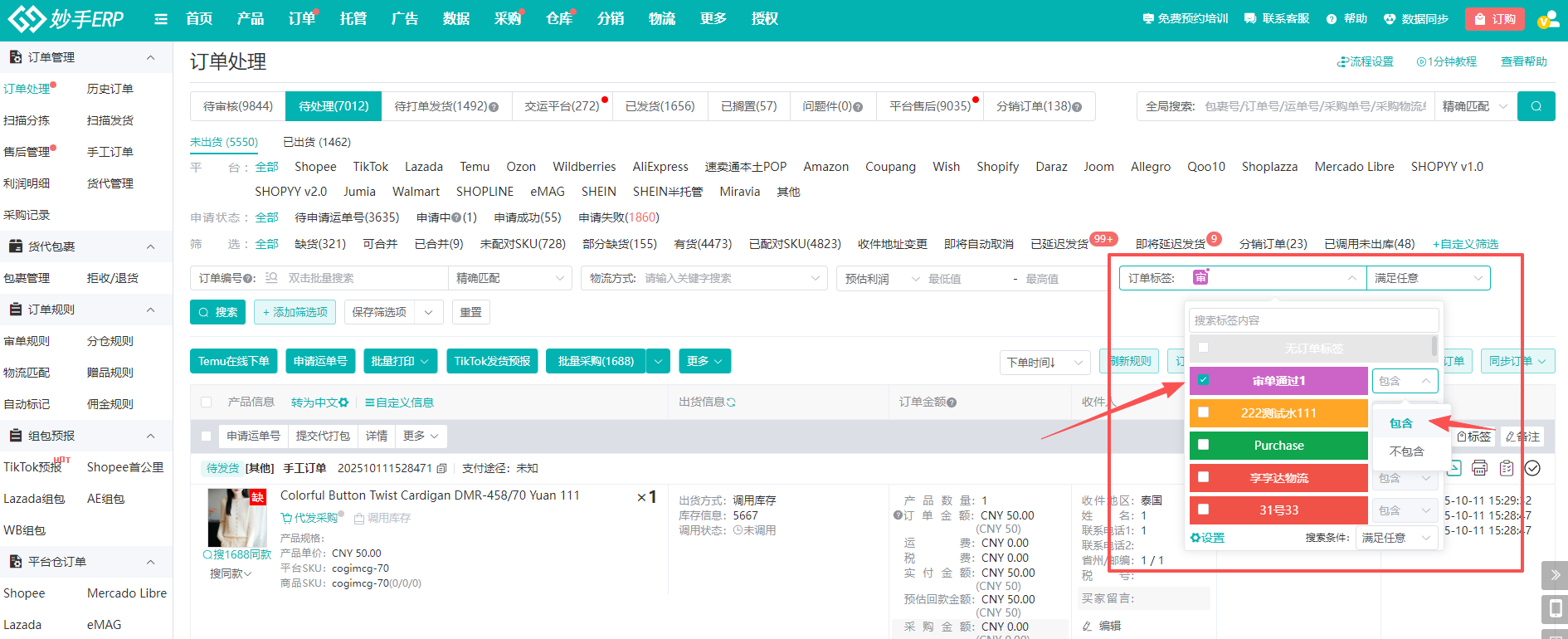Viewport: 1568px width, 639px height.
Task: Click the circled checkmark icon in order row
Action: pos(1533,468)
